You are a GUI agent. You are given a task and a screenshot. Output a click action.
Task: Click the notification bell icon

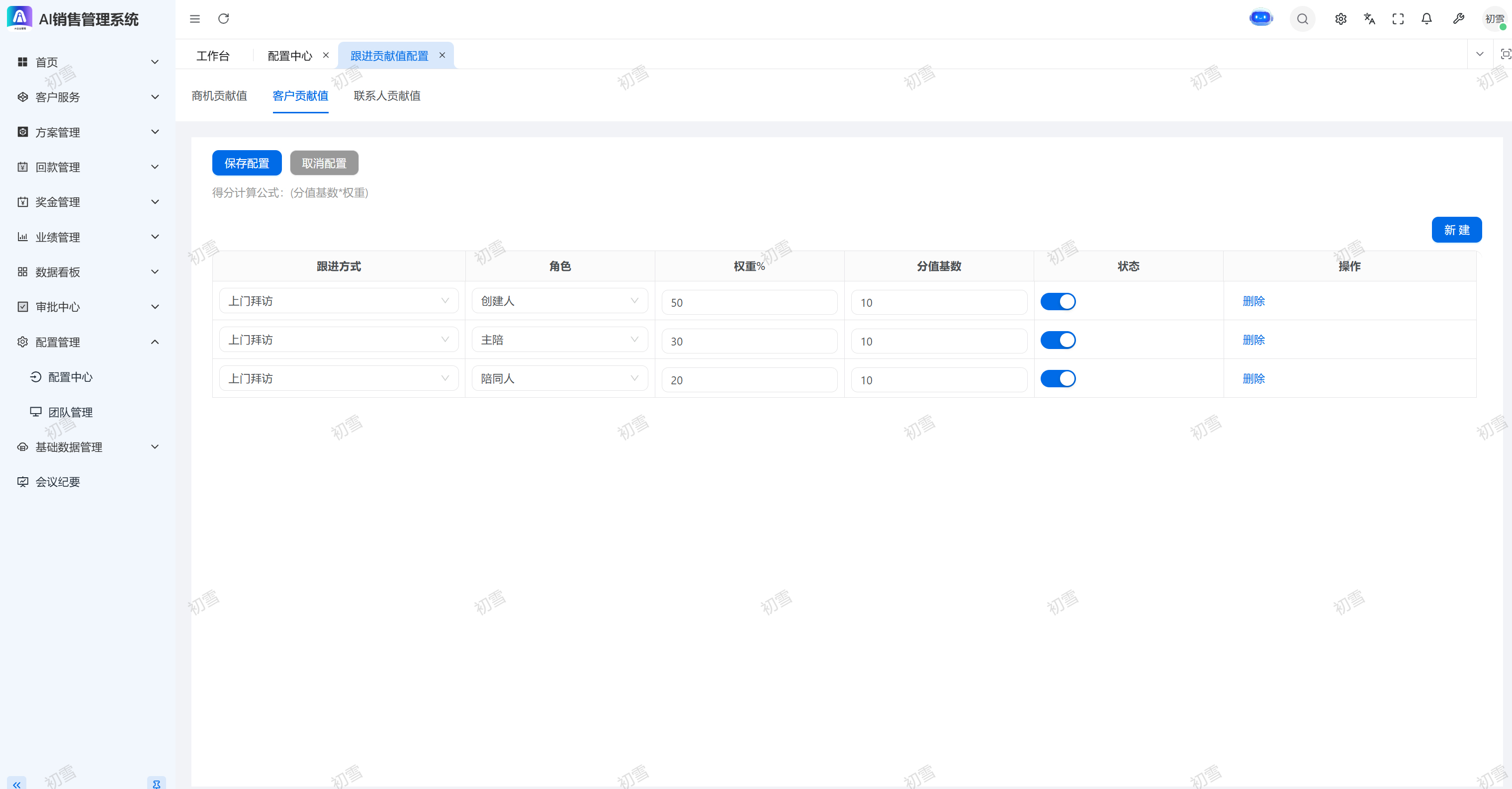(1426, 19)
